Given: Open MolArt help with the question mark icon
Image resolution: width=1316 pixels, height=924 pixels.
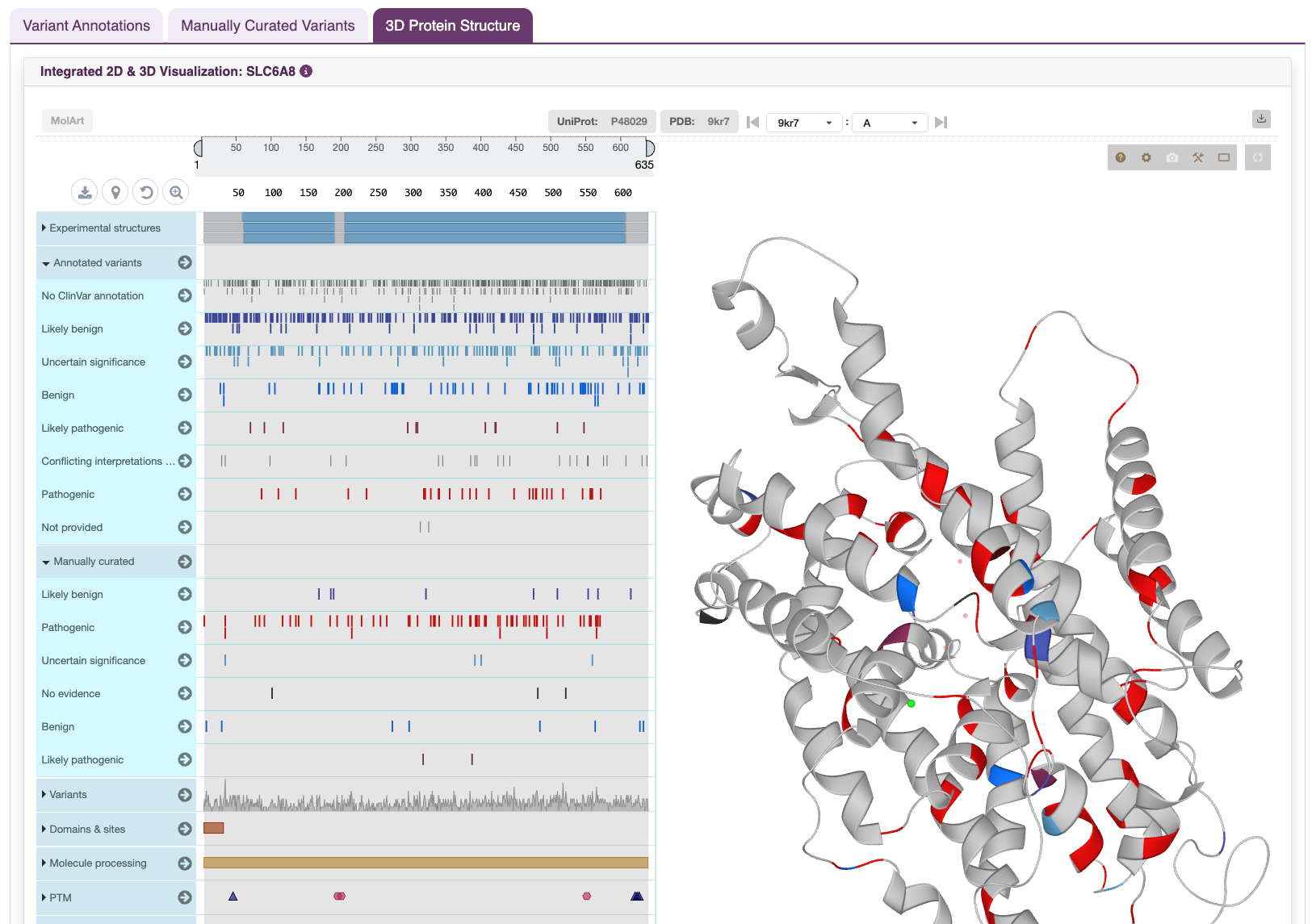Looking at the screenshot, I should (1120, 157).
